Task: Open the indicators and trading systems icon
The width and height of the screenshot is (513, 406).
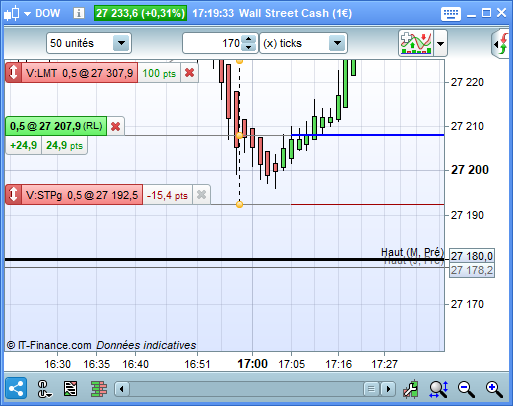Action: point(416,43)
